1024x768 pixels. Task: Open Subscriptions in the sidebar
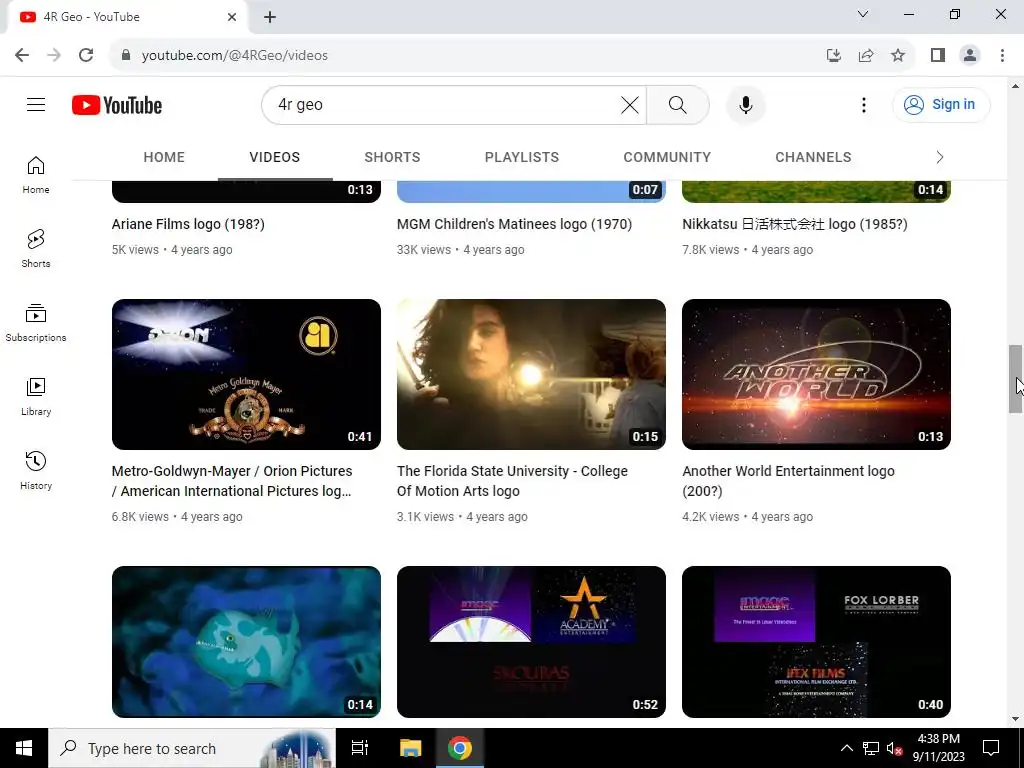36,323
